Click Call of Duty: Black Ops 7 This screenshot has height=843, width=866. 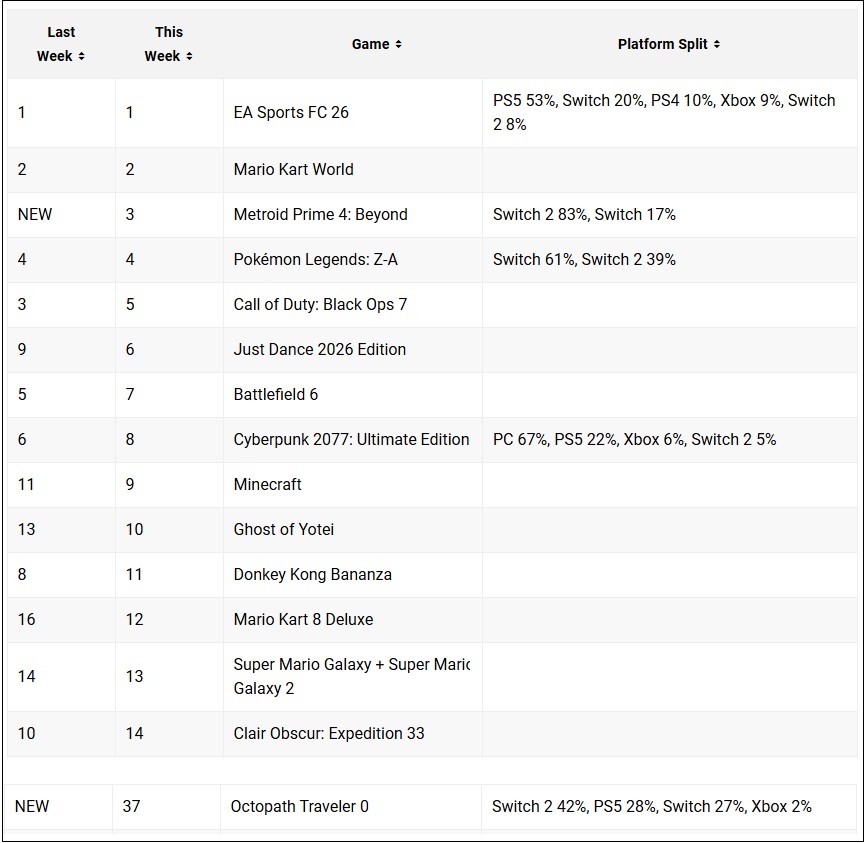[x=320, y=304]
